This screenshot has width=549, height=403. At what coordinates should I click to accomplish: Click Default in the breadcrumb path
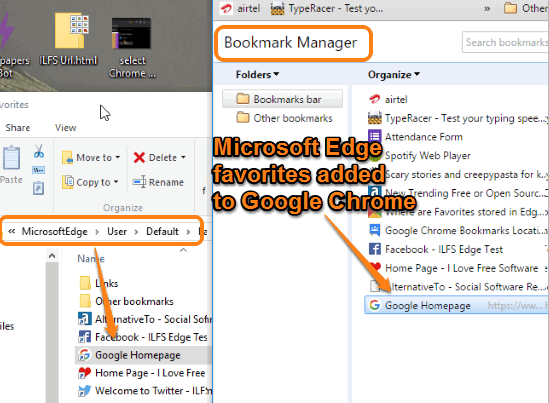162,231
